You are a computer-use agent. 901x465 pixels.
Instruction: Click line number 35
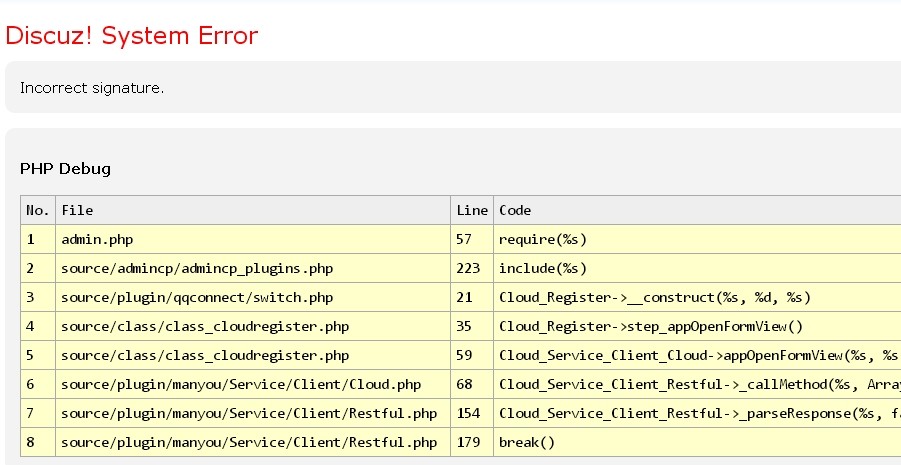tap(472, 326)
